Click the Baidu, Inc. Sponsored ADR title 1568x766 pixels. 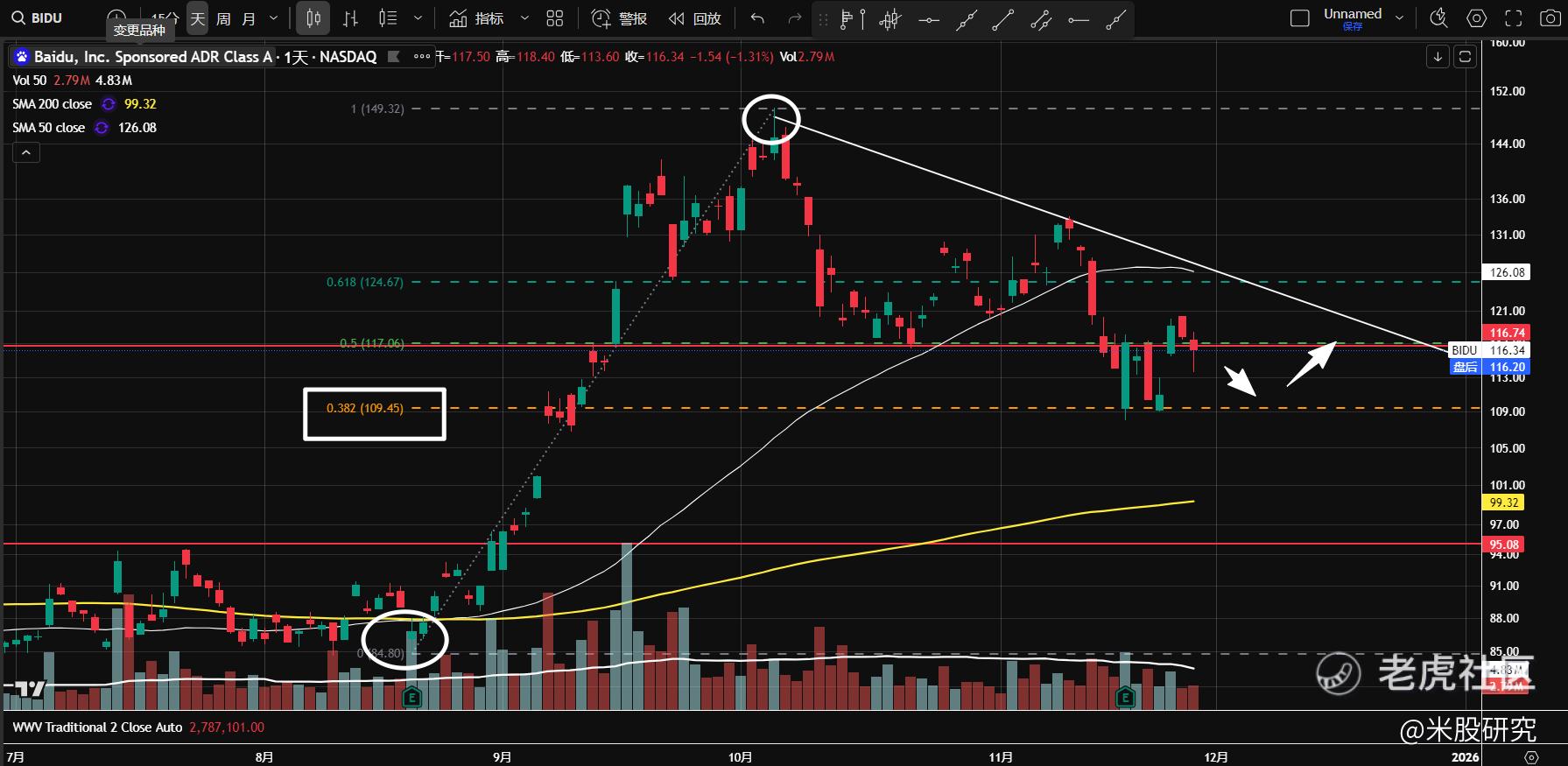153,57
